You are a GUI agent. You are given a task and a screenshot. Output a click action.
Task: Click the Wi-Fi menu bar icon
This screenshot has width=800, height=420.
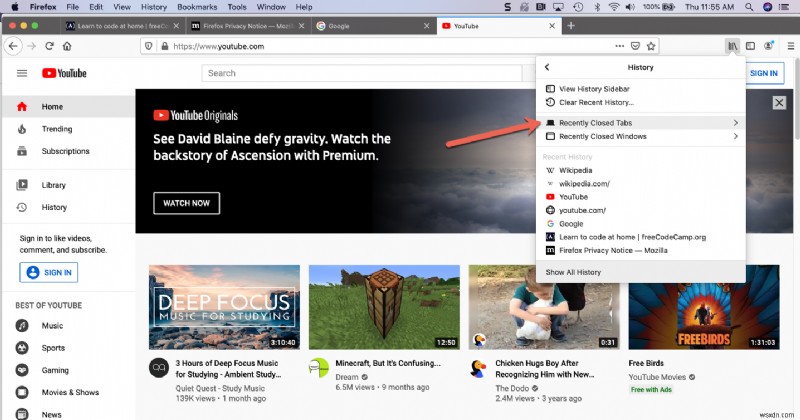click(x=614, y=7)
